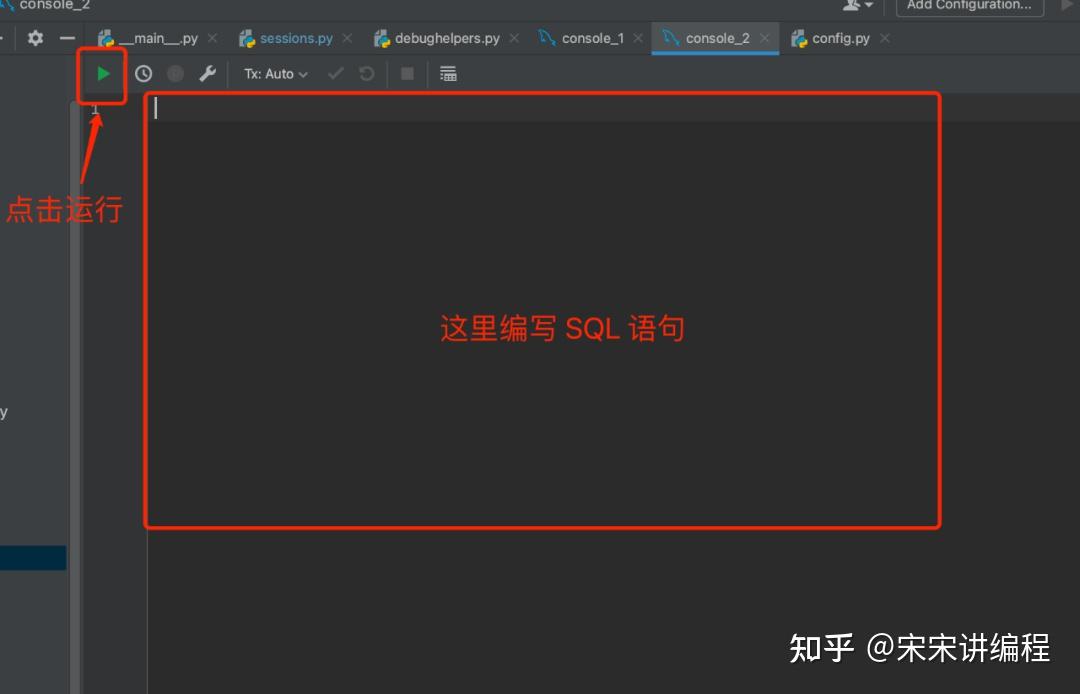Open the Tx: Auto transaction mode dropdown
This screenshot has width=1080, height=694.
[275, 73]
